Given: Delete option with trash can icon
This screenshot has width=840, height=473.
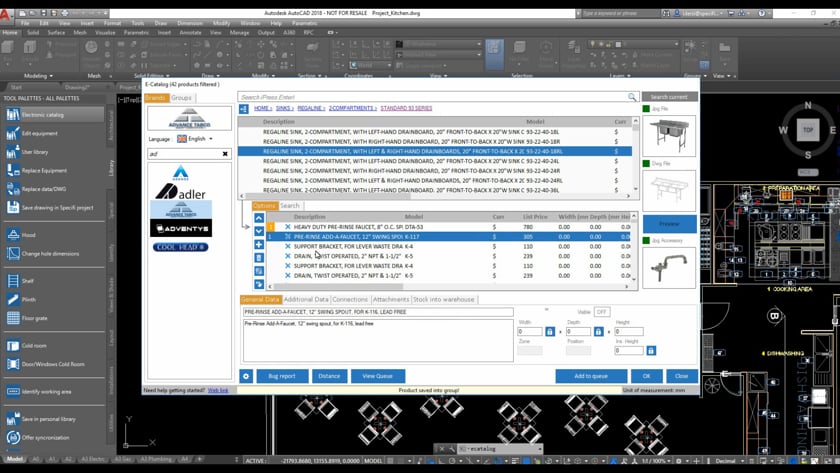Looking at the screenshot, I should 259,258.
